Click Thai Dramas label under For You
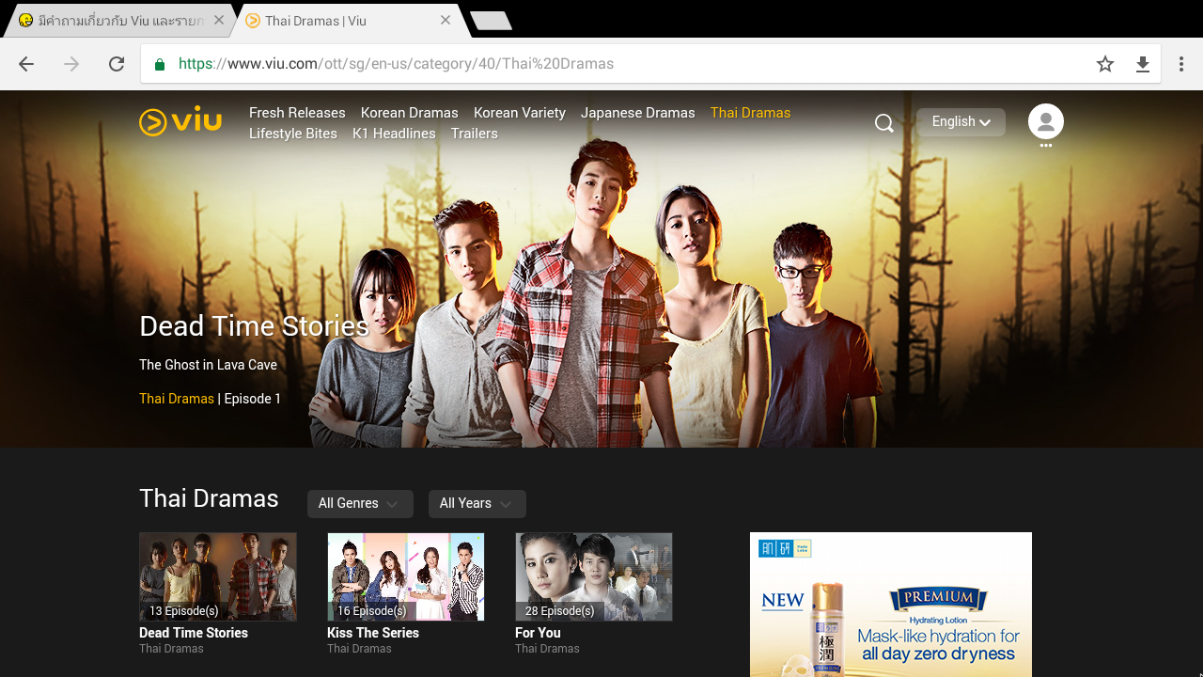The image size is (1203, 677). 547,649
